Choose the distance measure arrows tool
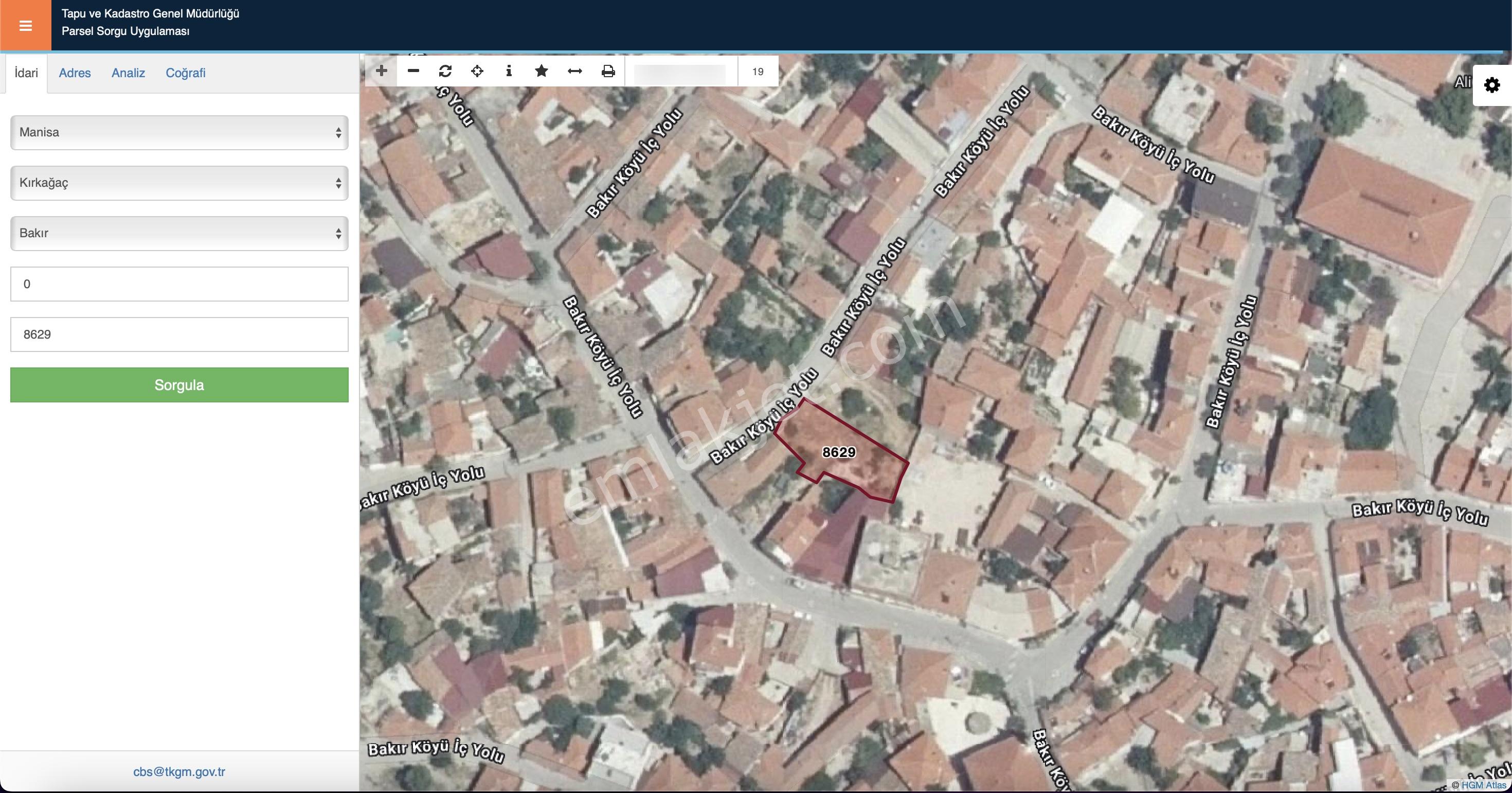1512x793 pixels. pyautogui.click(x=574, y=71)
